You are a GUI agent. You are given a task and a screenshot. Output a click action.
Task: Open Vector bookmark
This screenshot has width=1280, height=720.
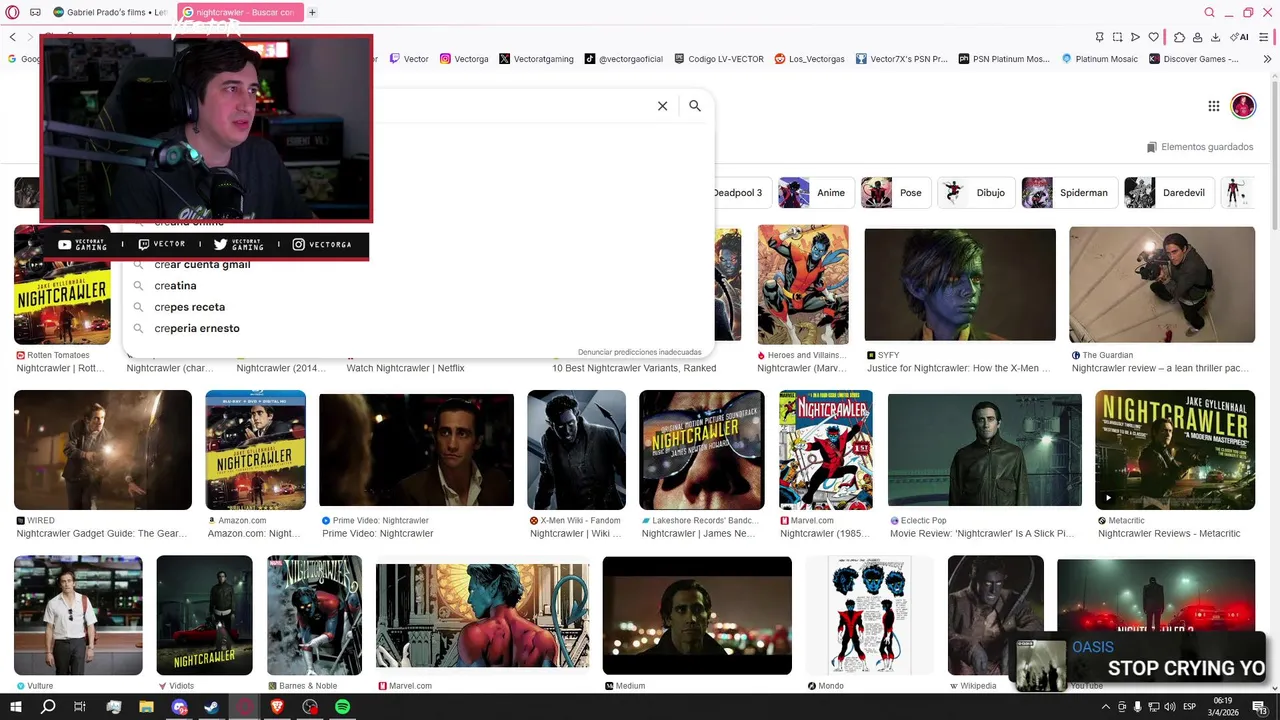coord(409,59)
